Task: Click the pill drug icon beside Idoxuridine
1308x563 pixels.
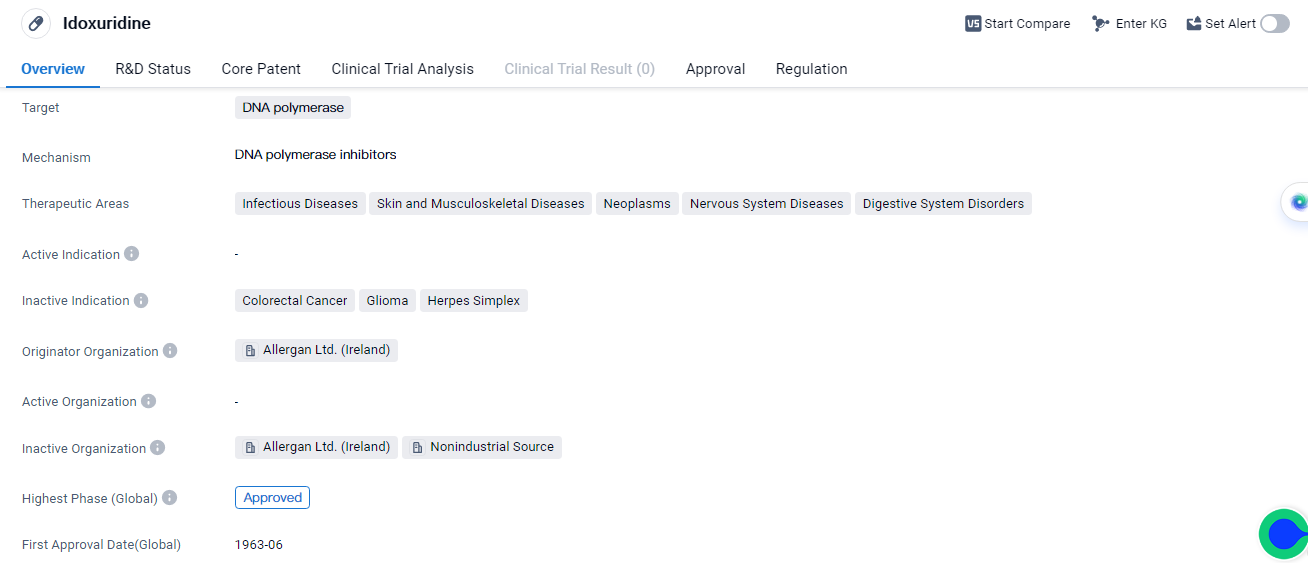Action: point(36,23)
